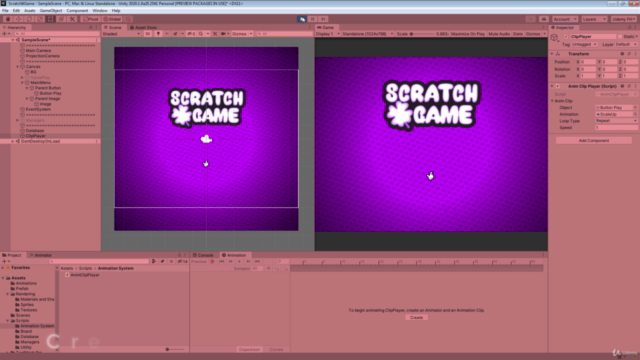Go to last keyframe in Animation window
This screenshot has width=640, height=360.
click(x=258, y=261)
